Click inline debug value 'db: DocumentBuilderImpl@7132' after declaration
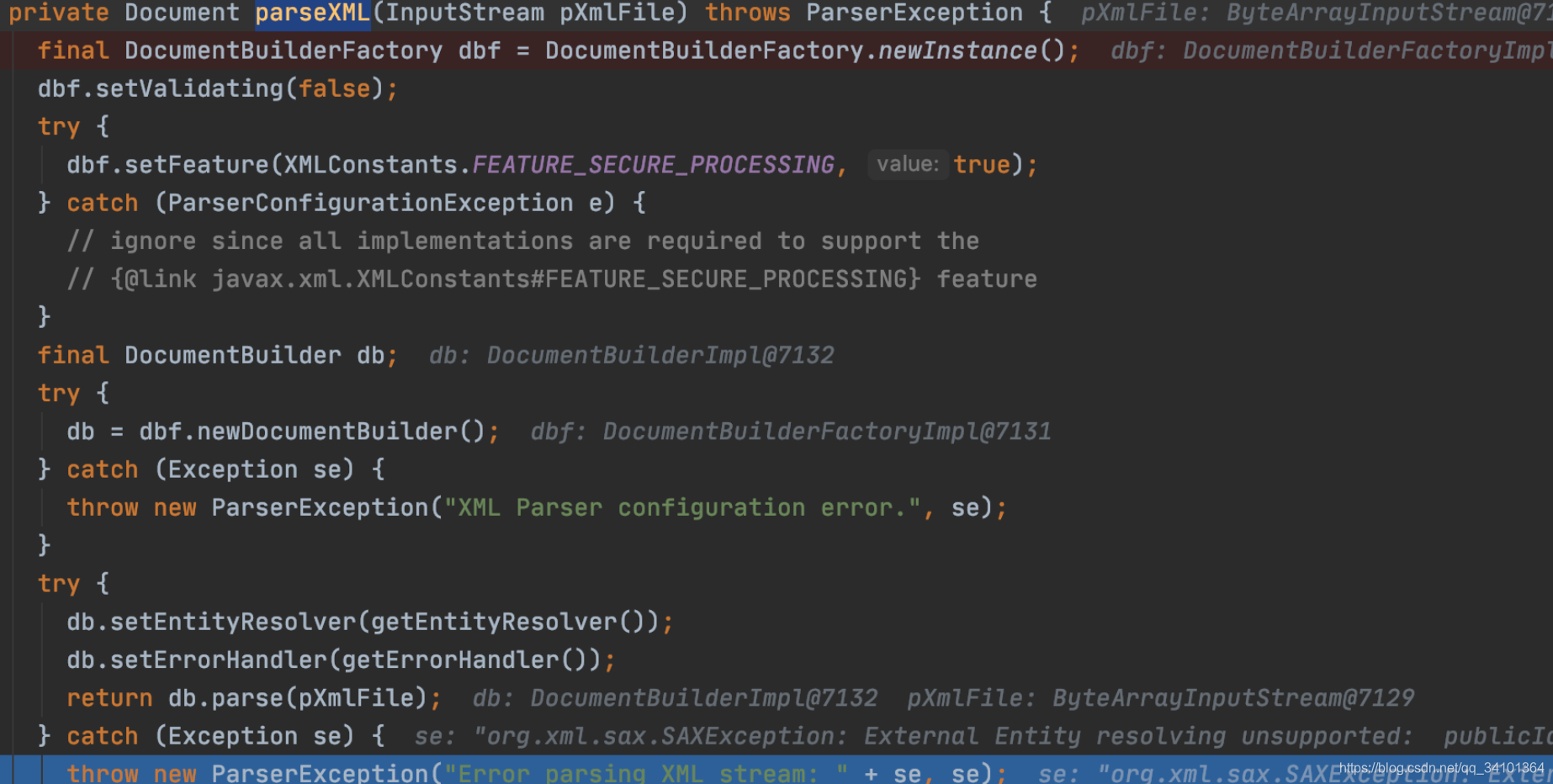The width and height of the screenshot is (1553, 784). pyautogui.click(x=632, y=355)
